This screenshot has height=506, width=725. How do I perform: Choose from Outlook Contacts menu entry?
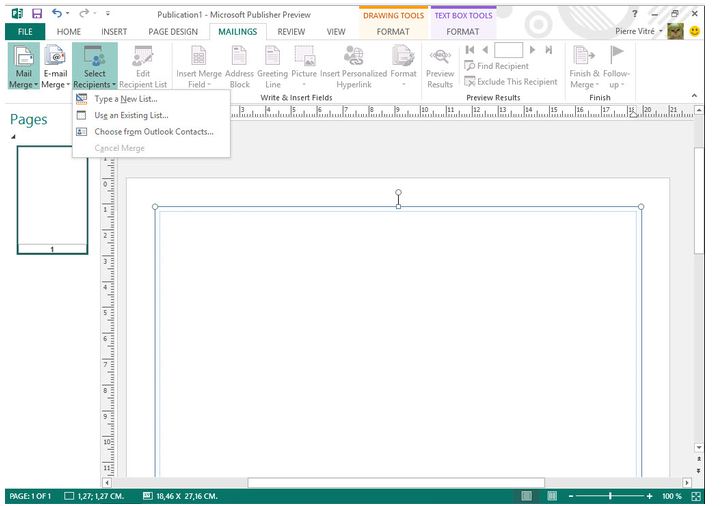coord(154,131)
